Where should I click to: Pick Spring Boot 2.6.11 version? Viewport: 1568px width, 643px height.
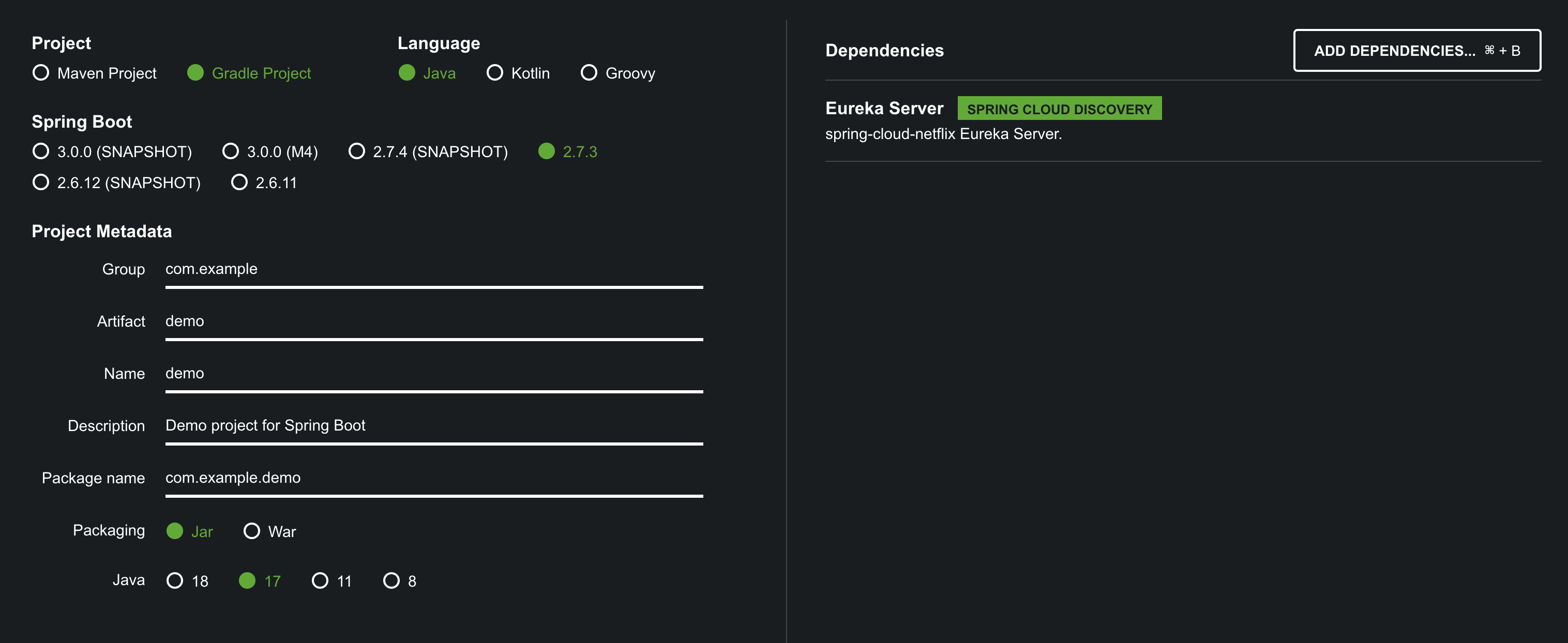coord(239,182)
